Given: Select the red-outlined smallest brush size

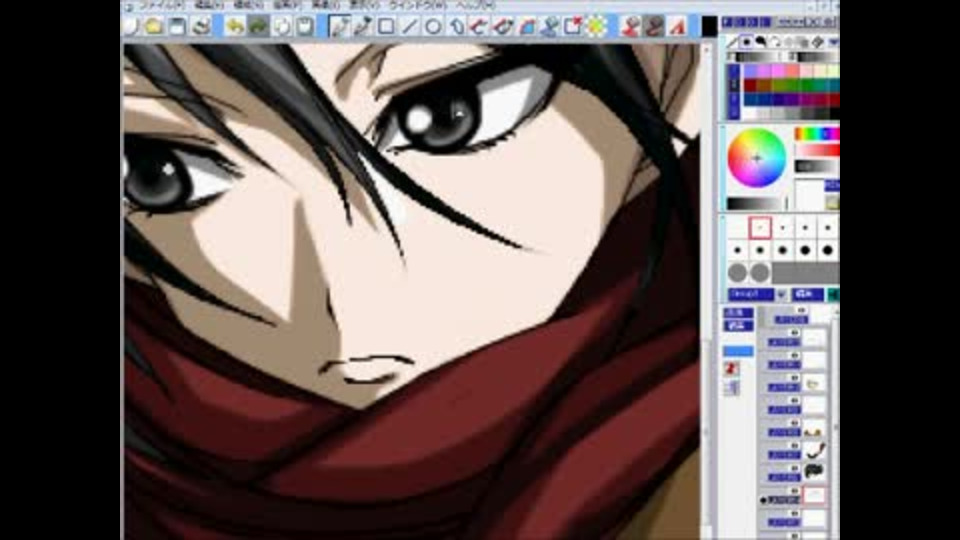Looking at the screenshot, I should click(760, 228).
